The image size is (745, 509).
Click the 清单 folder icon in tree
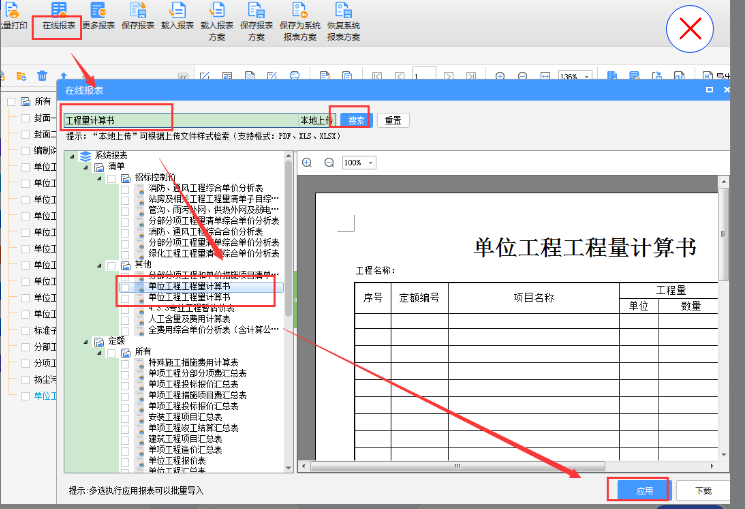pyautogui.click(x=99, y=167)
